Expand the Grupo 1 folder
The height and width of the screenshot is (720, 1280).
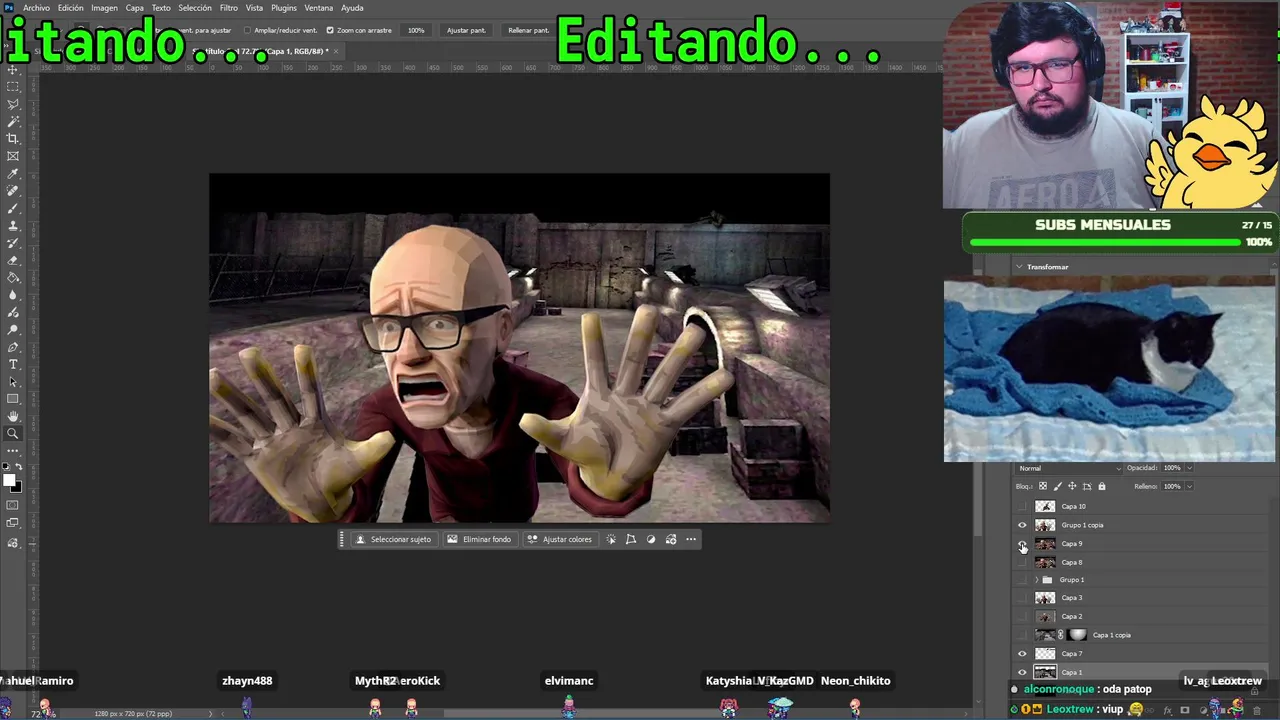pos(1036,580)
